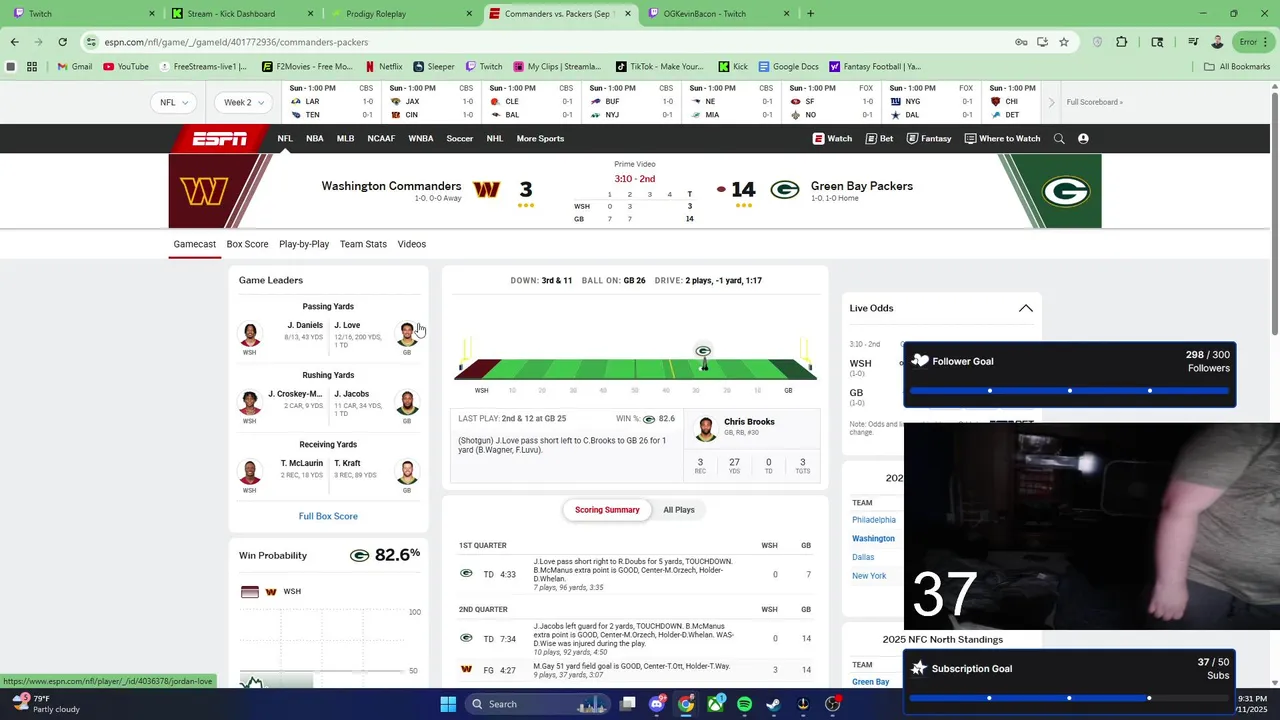Open the Fantasy Football bookmark
The width and height of the screenshot is (1280, 720).
point(875,67)
